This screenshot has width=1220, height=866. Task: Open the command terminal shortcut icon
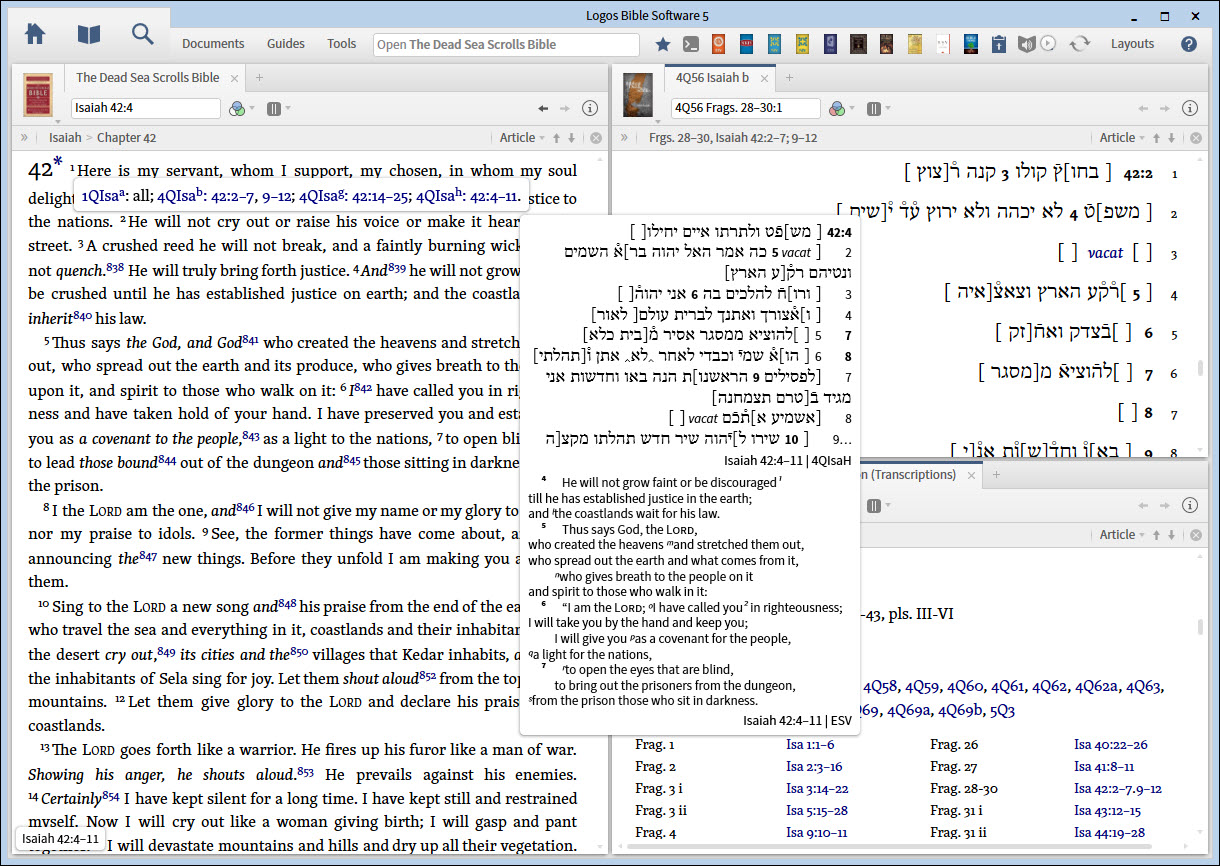pos(690,44)
